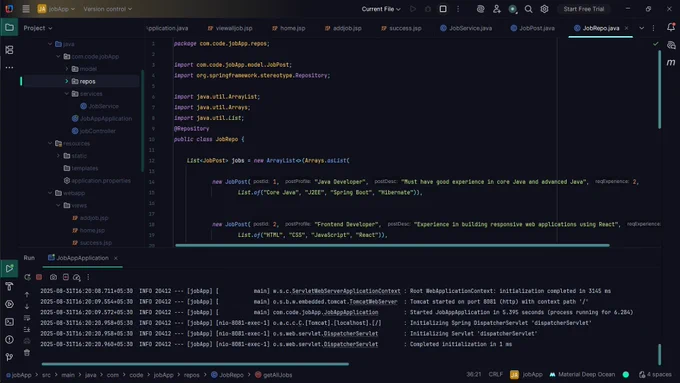Screen dimensions: 680x383
Task: Open JobAppApplication link in console log
Action: [x=351, y=312]
